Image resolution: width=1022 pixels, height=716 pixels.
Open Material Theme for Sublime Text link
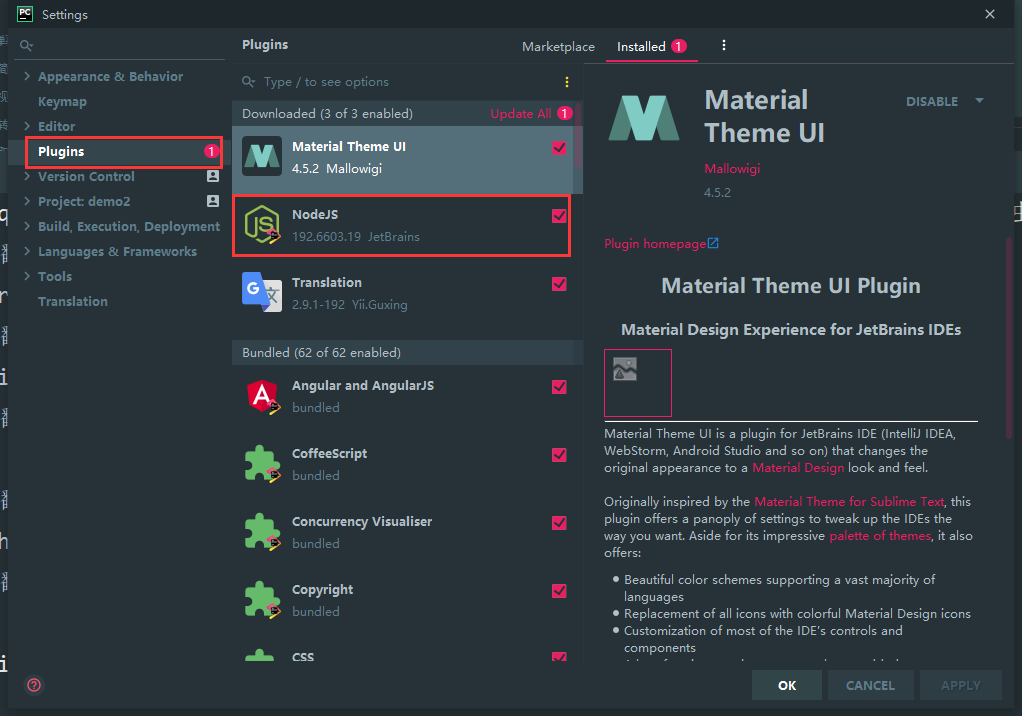click(849, 502)
